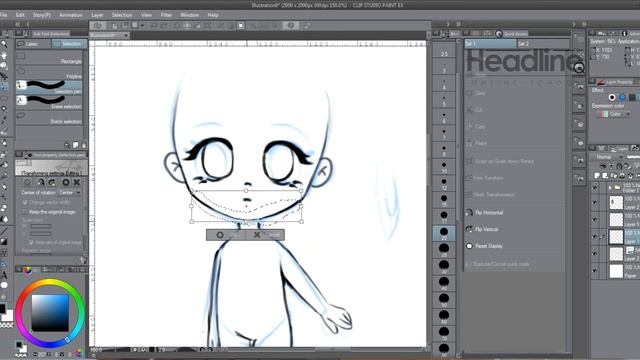Toggle visibility of the selected layer
640x360 pixels.
(x=595, y=237)
